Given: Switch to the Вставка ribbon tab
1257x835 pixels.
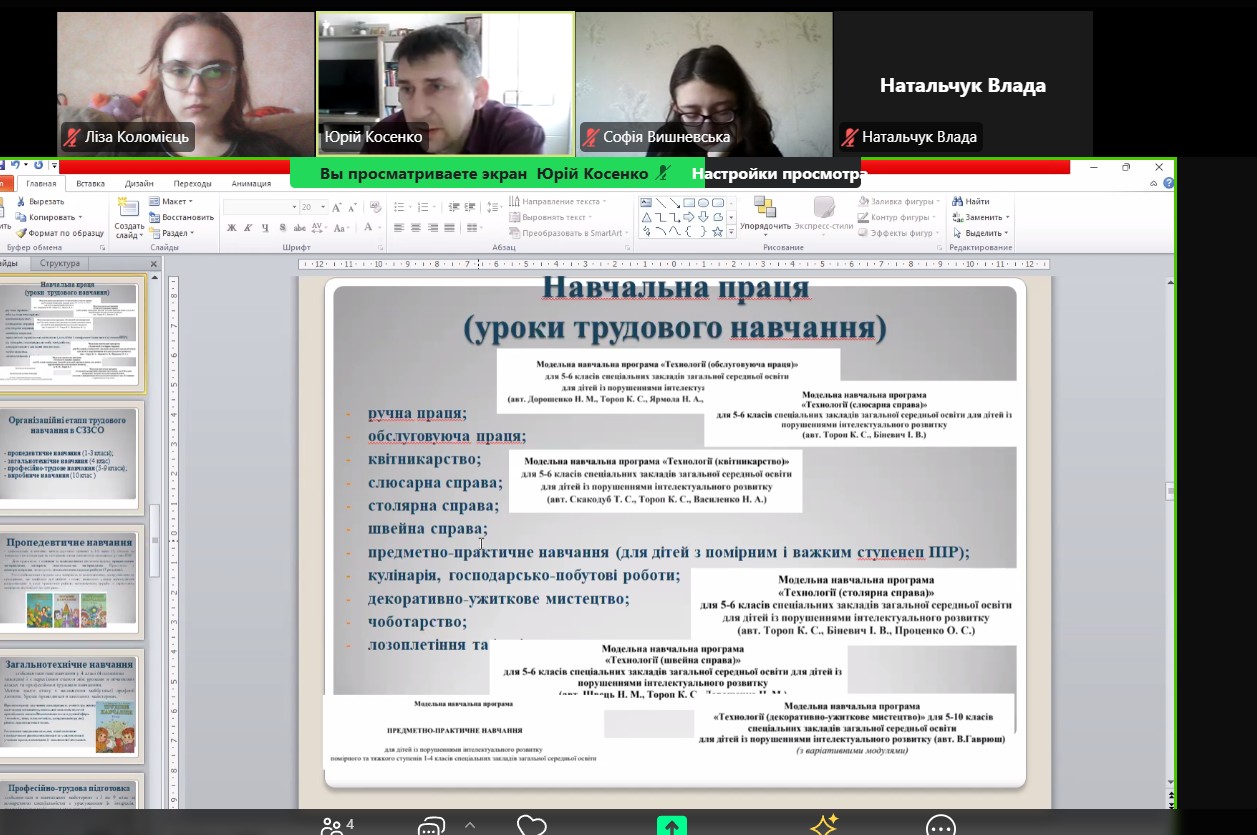Looking at the screenshot, I should click(x=90, y=184).
